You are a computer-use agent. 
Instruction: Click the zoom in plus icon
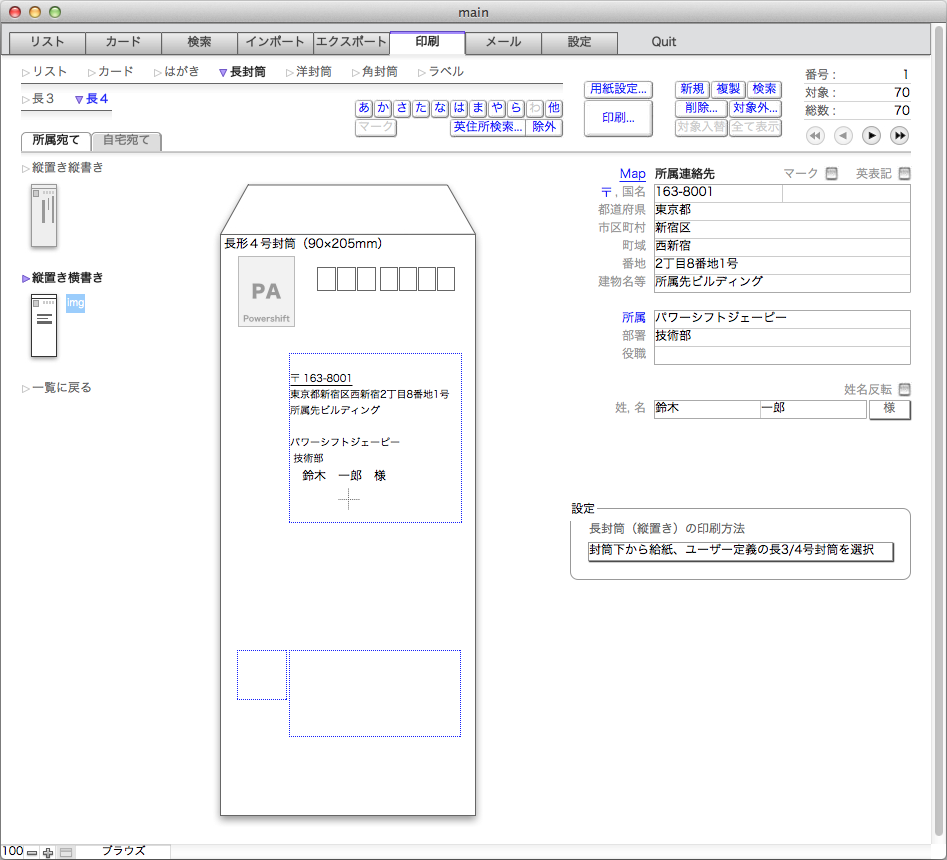coord(48,852)
